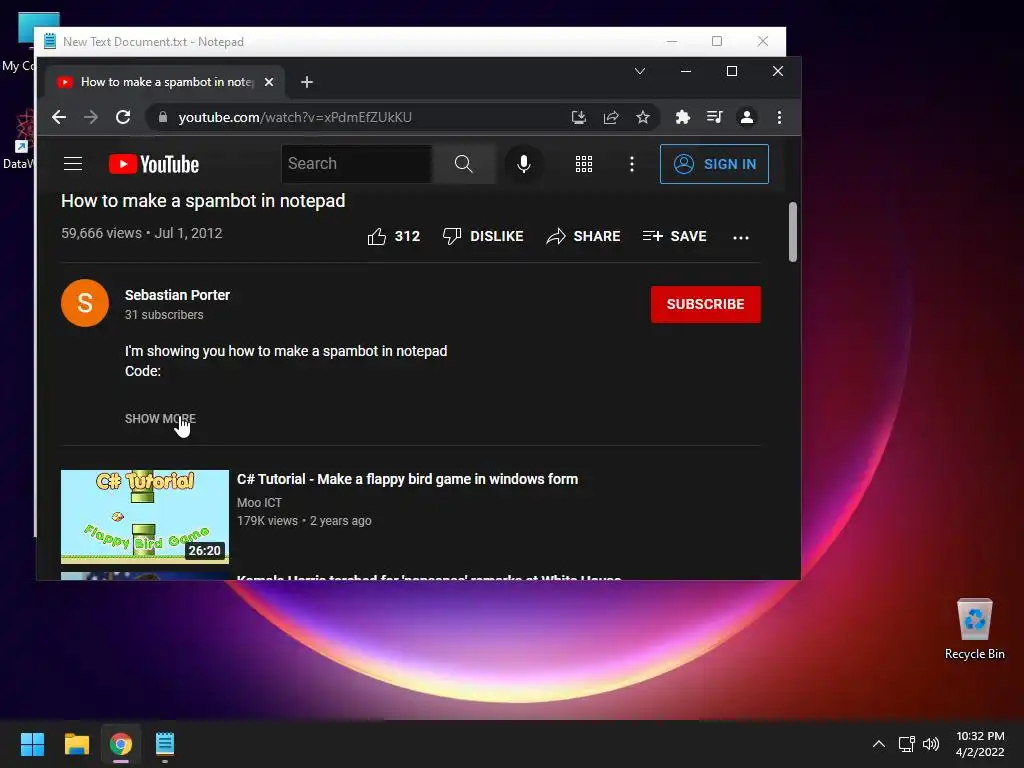
Task: Share this page icon in address bar
Action: tap(611, 117)
